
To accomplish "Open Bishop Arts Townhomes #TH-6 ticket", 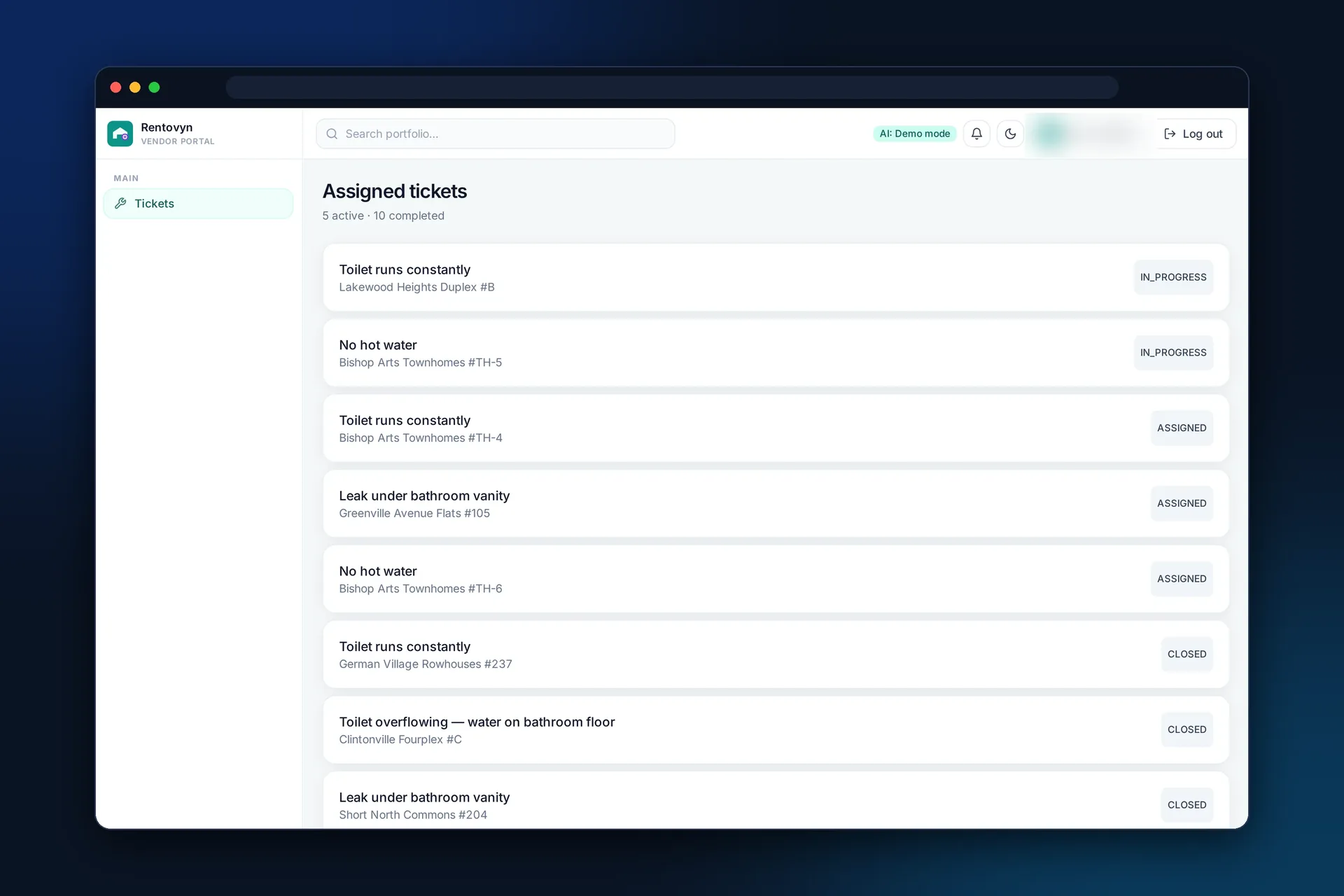I will coord(776,579).
